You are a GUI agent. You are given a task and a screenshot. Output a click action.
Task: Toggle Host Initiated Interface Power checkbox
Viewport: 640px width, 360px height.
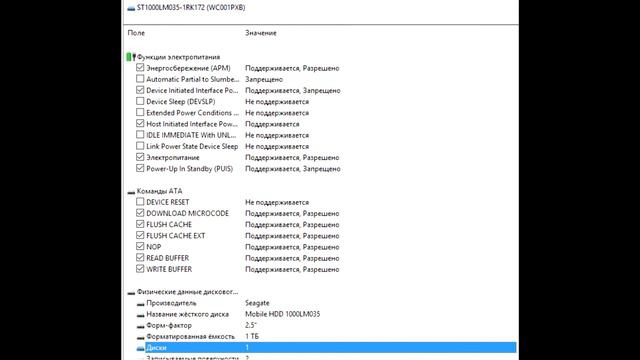(140, 123)
